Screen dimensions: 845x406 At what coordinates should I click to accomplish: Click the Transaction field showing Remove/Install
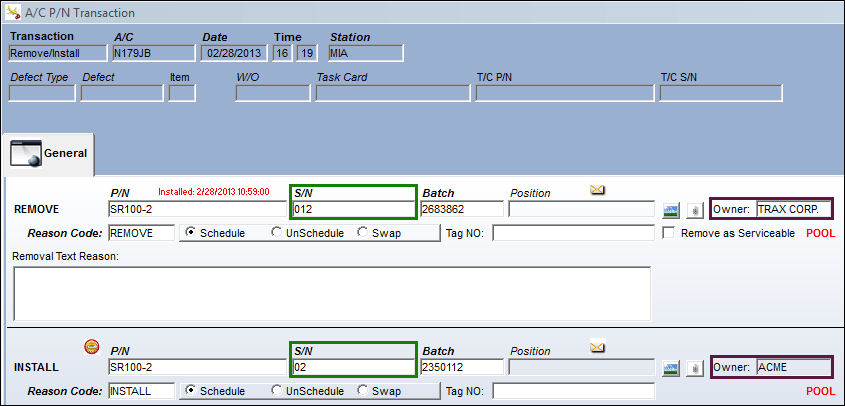click(58, 53)
